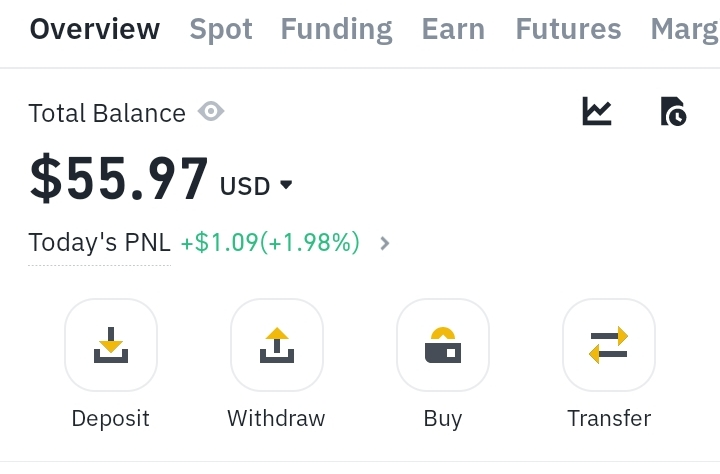Hide balance with the eye icon

tap(211, 112)
